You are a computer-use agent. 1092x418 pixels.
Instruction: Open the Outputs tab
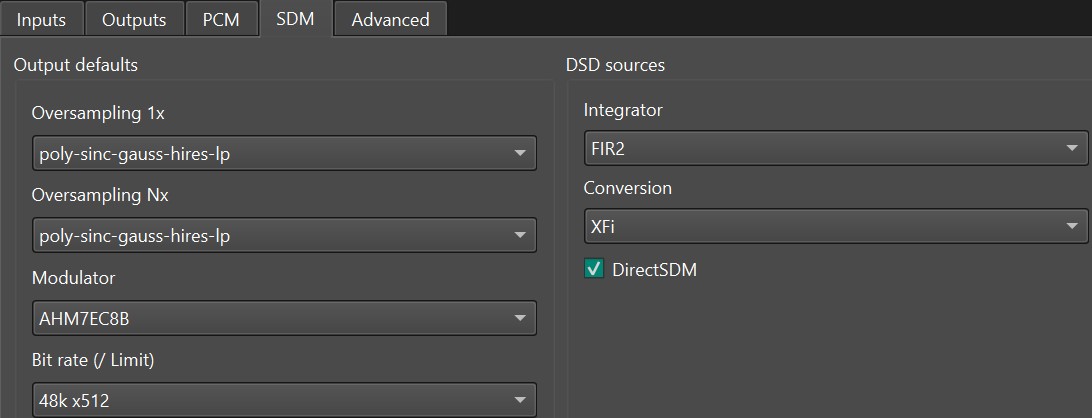(135, 19)
